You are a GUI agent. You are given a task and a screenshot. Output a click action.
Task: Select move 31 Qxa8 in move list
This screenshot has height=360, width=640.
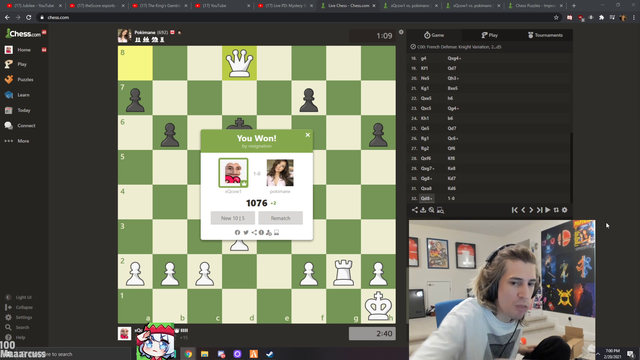tap(426, 188)
